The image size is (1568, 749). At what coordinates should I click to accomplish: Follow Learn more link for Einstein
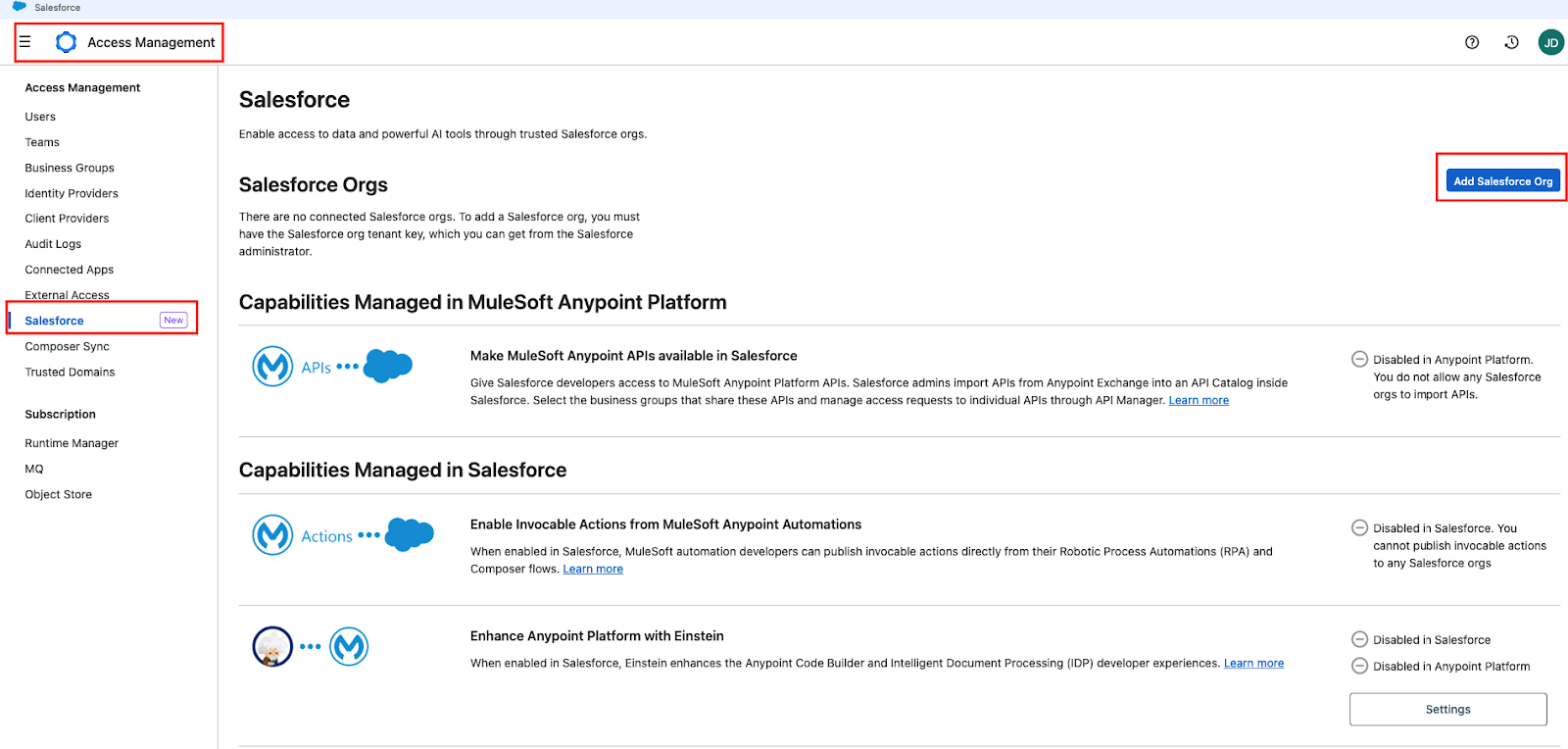click(x=1253, y=663)
